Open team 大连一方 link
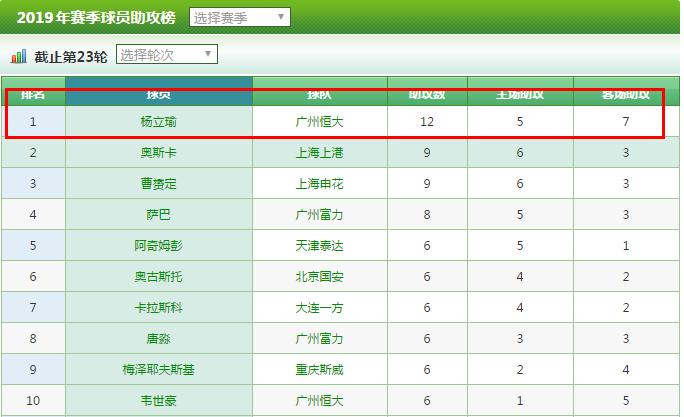This screenshot has height=417, width=684. click(319, 308)
